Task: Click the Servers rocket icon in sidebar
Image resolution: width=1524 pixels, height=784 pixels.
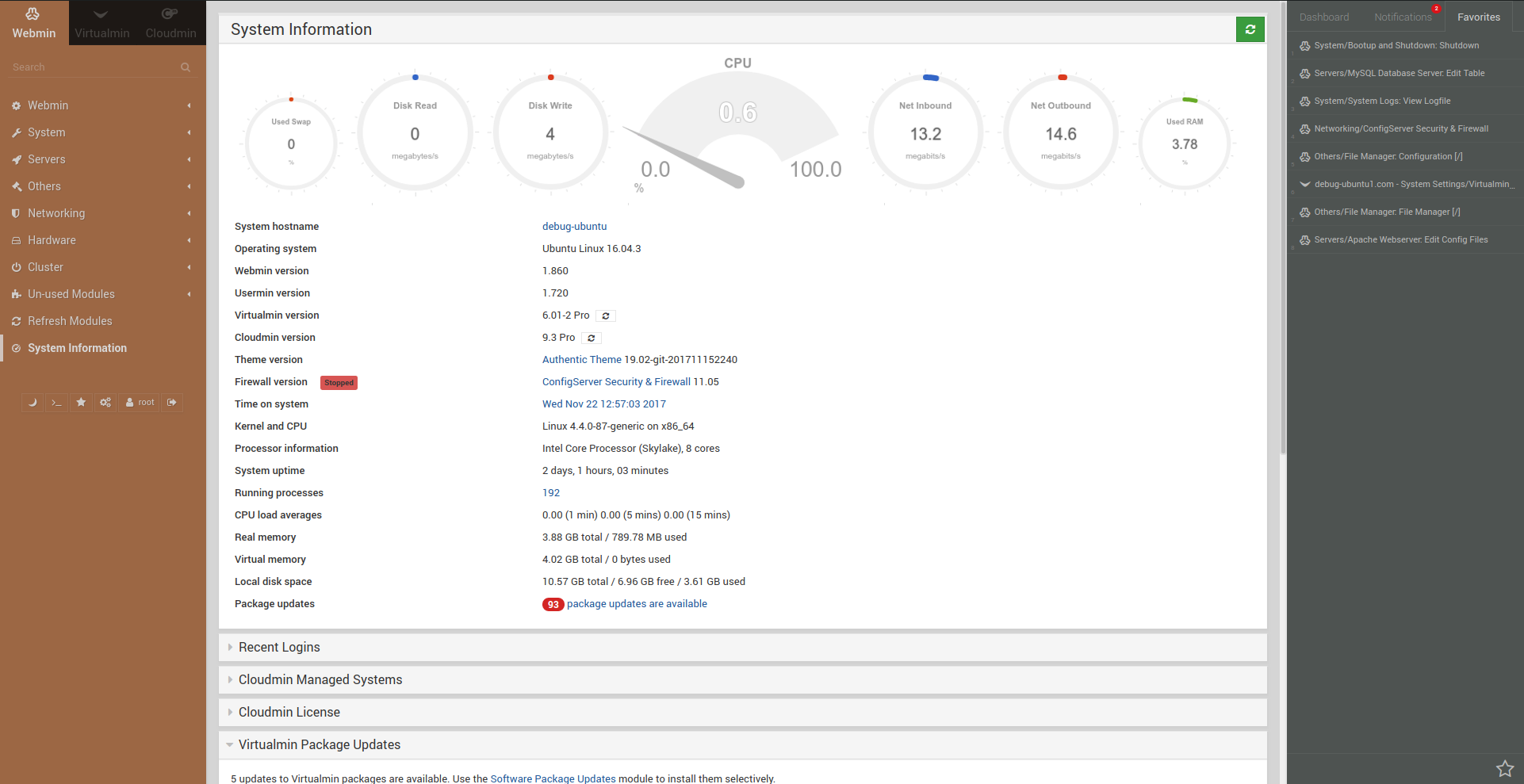Action: pyautogui.click(x=16, y=159)
